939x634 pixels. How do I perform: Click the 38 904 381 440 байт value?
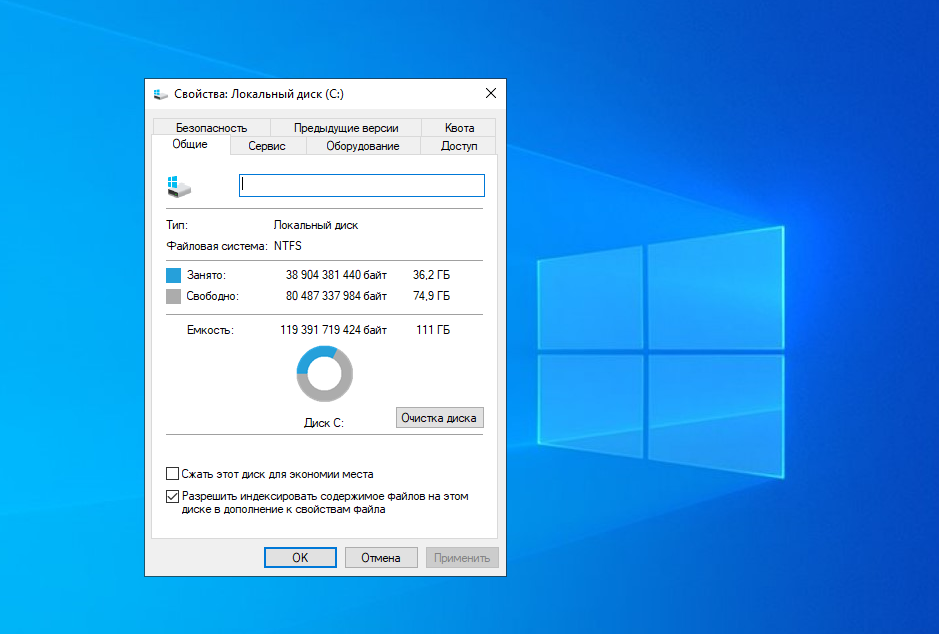click(336, 275)
